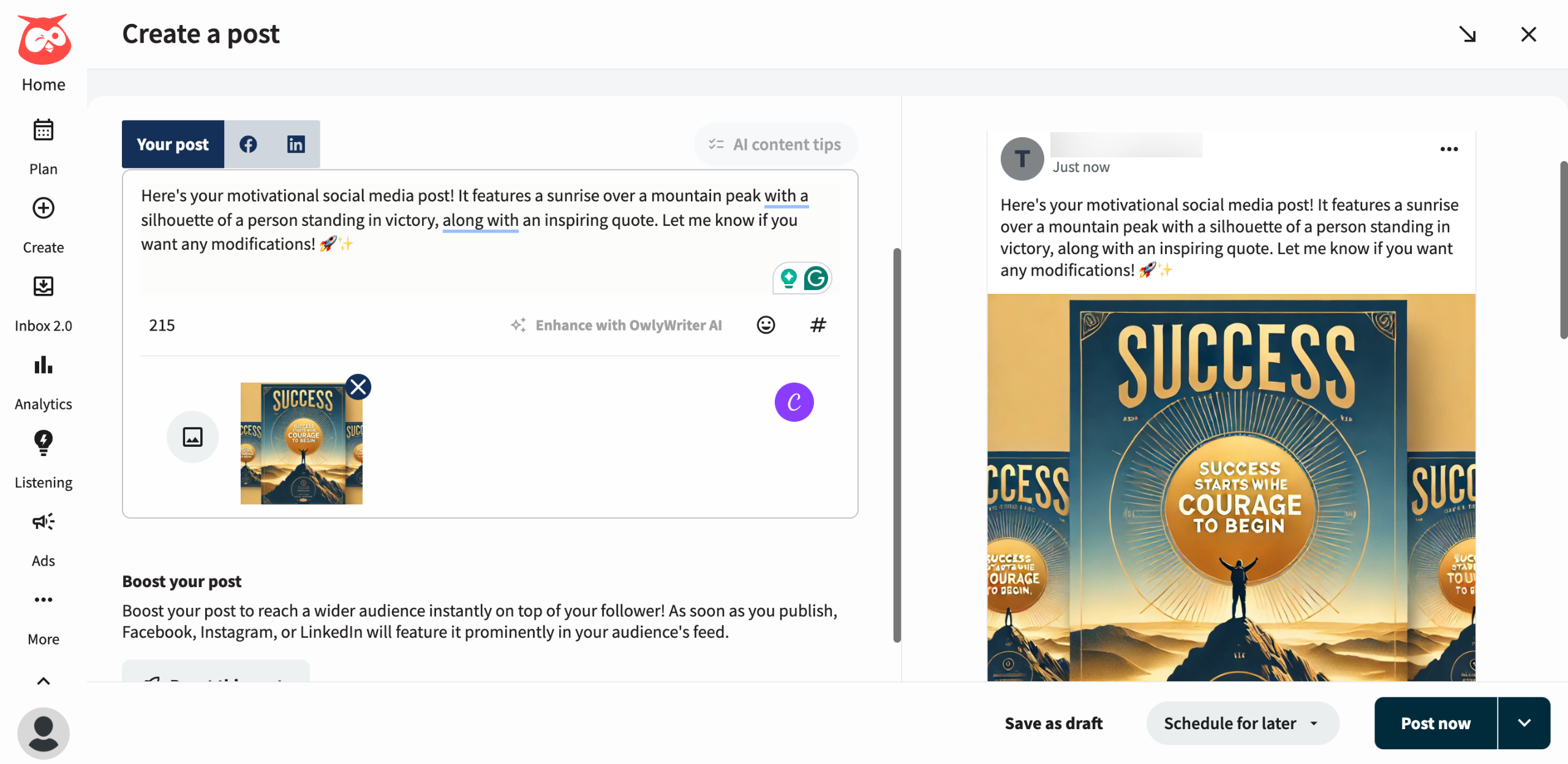This screenshot has height=764, width=1568.
Task: Click the Grammarly icon in editor
Action: [x=816, y=279]
